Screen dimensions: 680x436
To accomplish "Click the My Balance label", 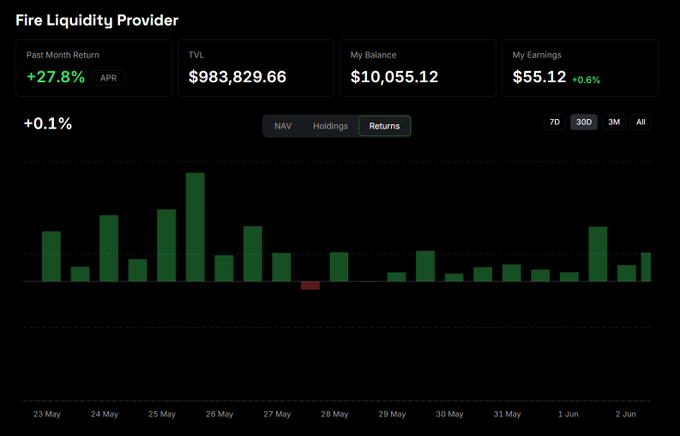I will click(373, 55).
